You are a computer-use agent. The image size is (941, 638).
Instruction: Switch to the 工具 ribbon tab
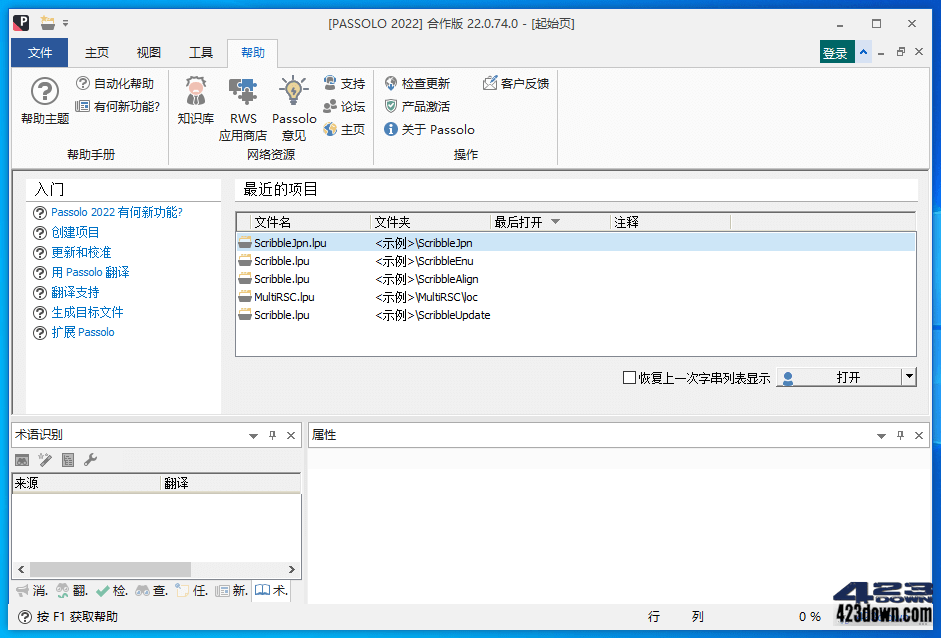(200, 52)
